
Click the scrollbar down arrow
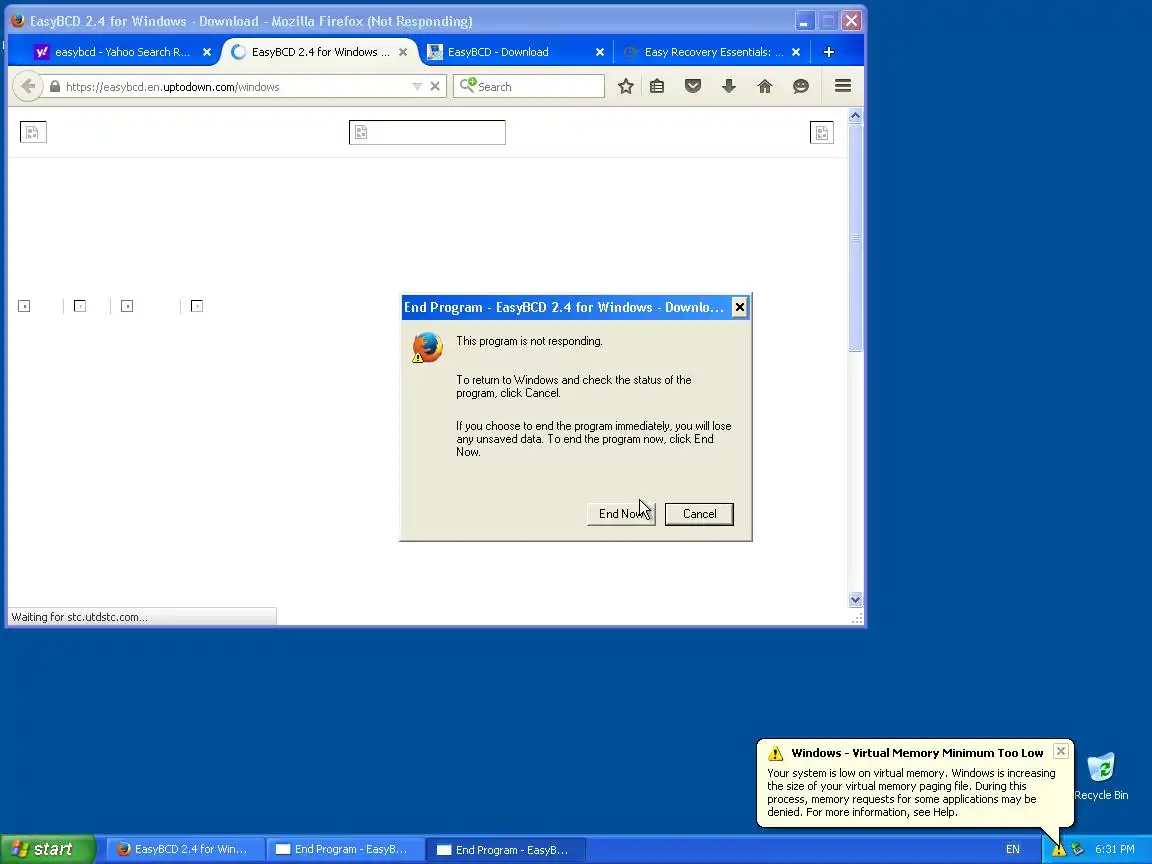pos(855,600)
